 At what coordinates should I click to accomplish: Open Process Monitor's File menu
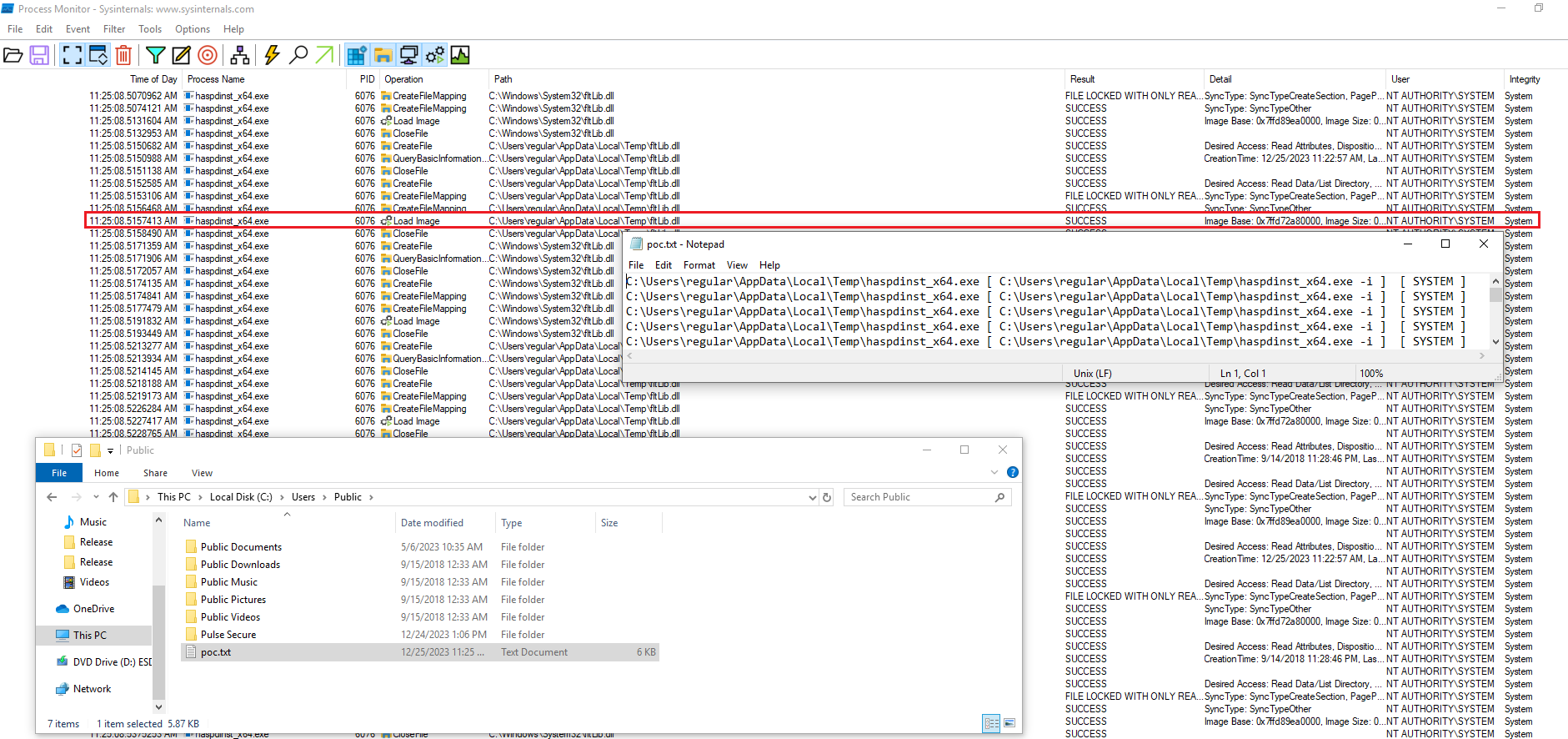pyautogui.click(x=15, y=29)
